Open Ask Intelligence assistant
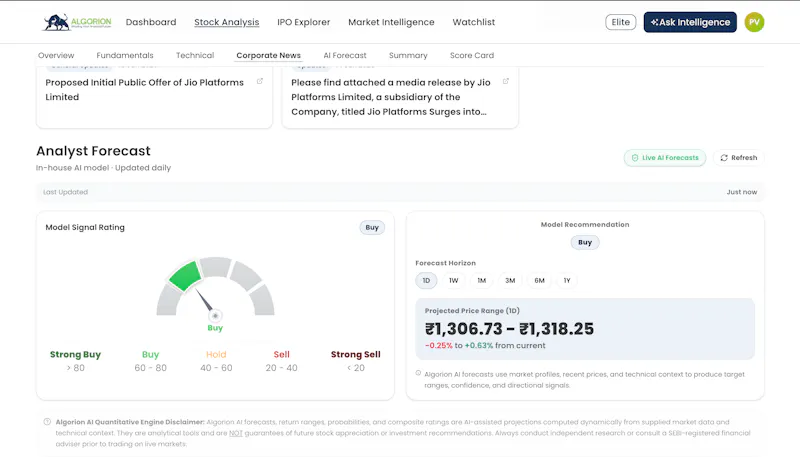Viewport: 800px width, 457px height. tap(690, 22)
